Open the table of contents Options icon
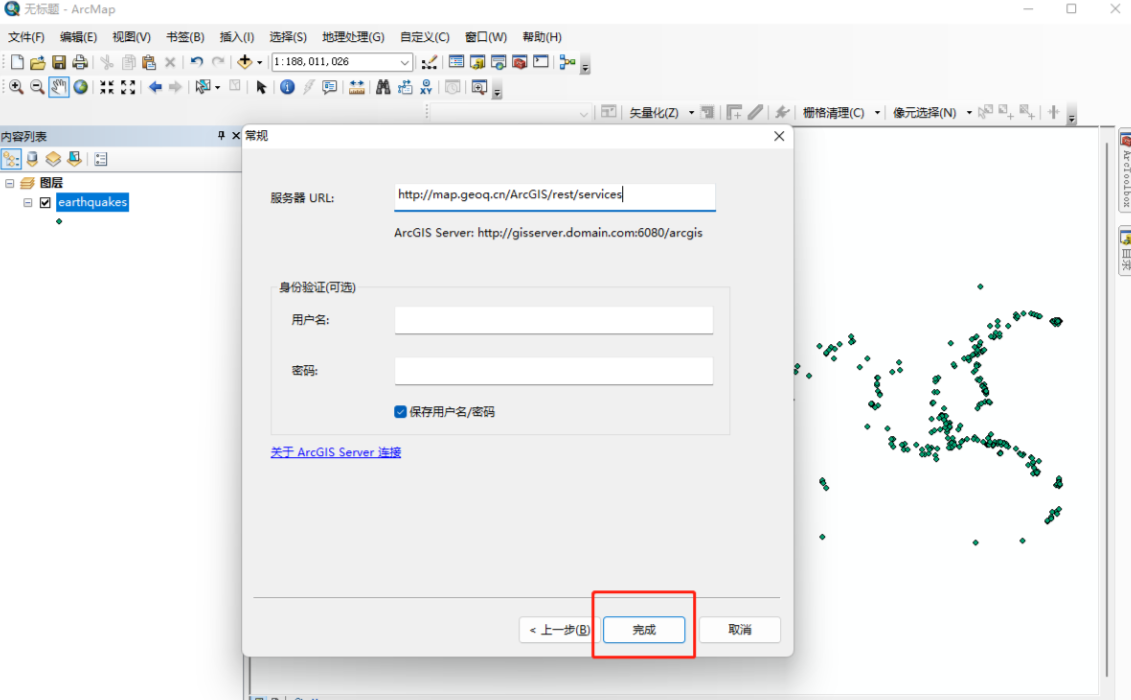 click(101, 159)
